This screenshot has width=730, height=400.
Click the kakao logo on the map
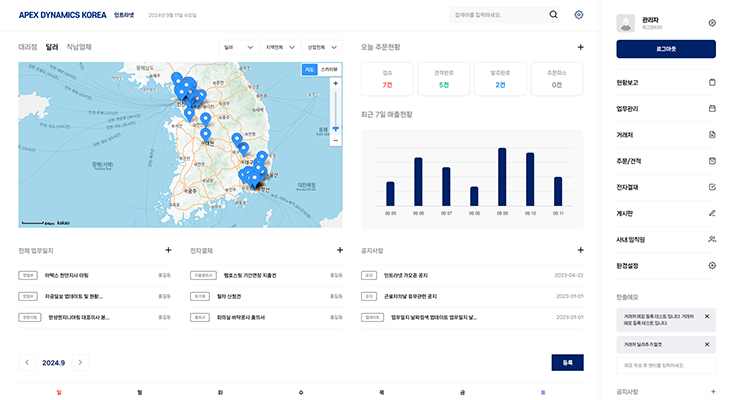tap(63, 223)
